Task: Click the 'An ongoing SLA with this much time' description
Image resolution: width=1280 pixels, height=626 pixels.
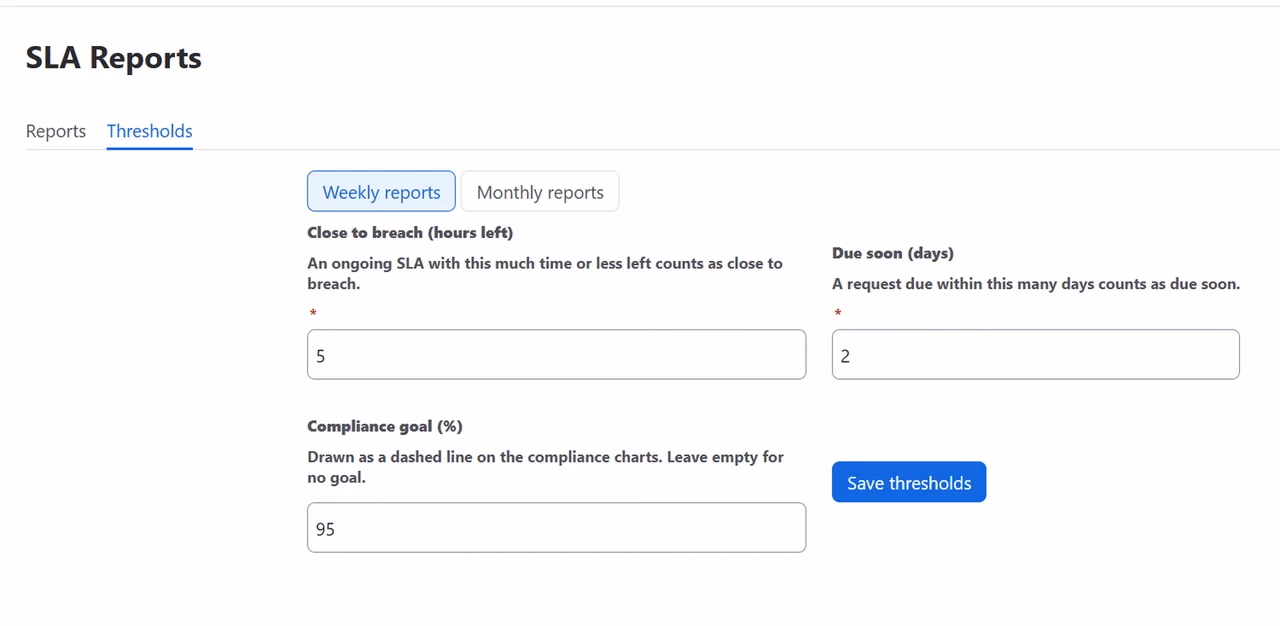Action: click(545, 274)
